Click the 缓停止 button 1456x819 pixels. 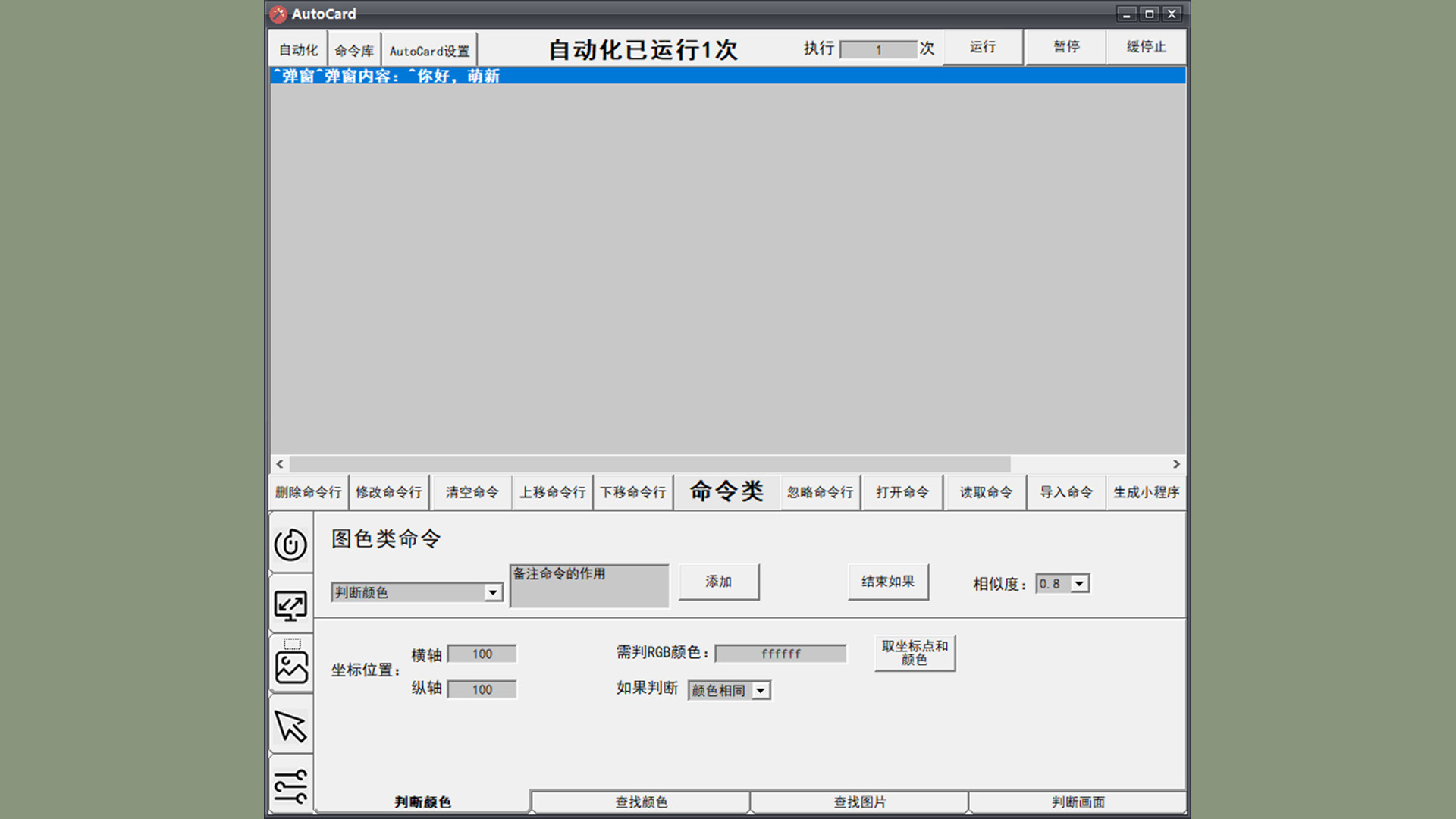click(1146, 47)
